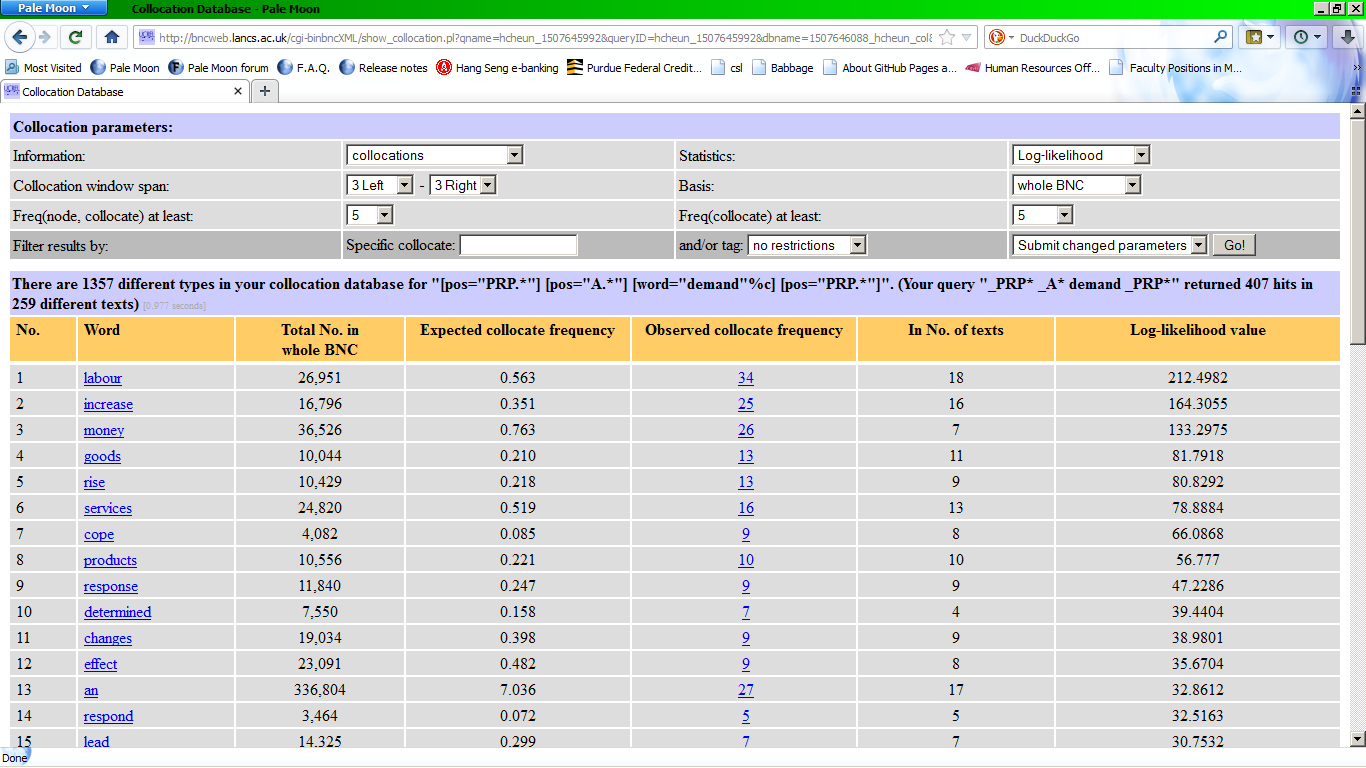The width and height of the screenshot is (1366, 768).
Task: Click the Go! button
Action: point(1234,245)
